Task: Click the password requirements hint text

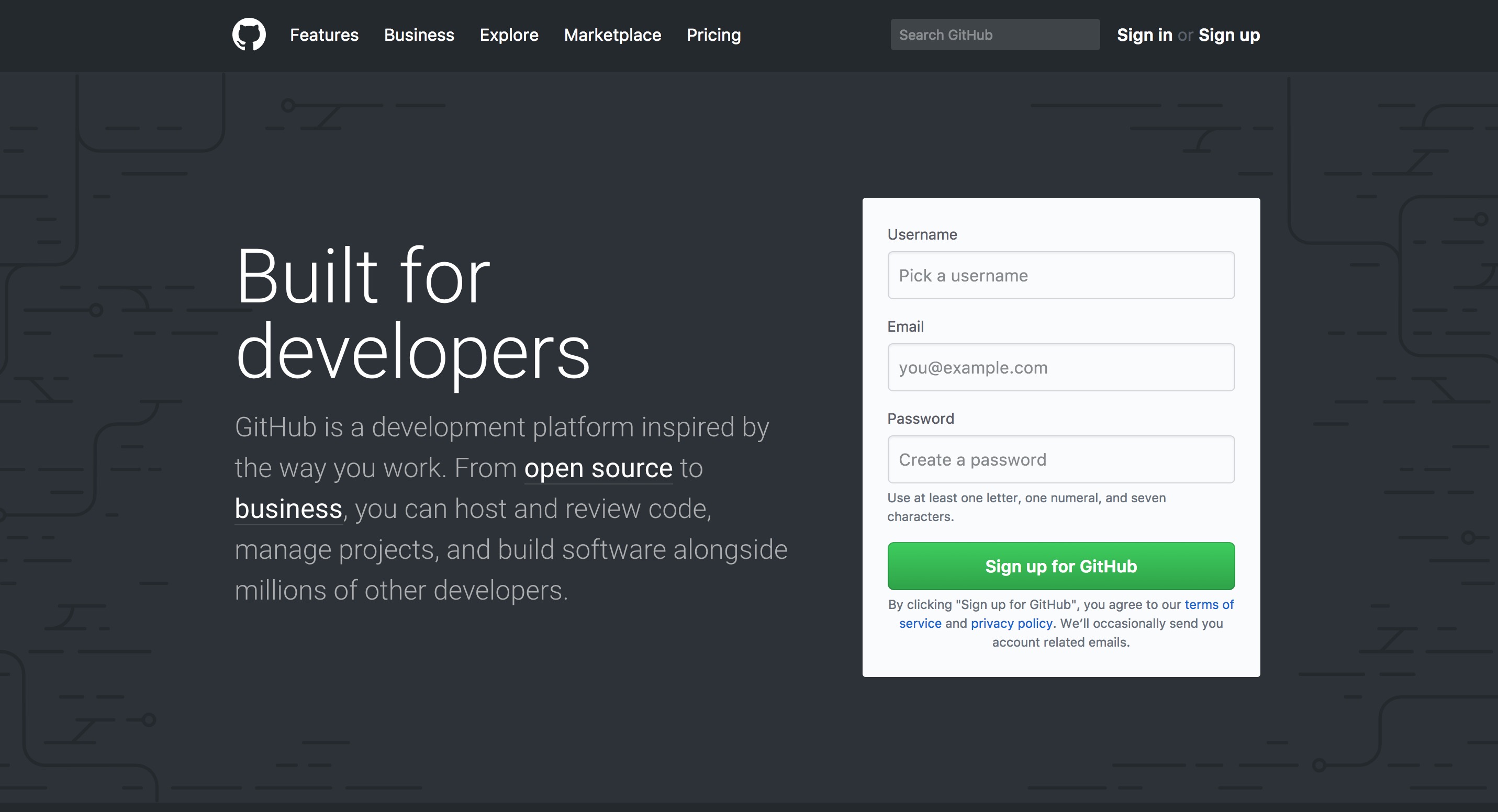Action: [1026, 506]
